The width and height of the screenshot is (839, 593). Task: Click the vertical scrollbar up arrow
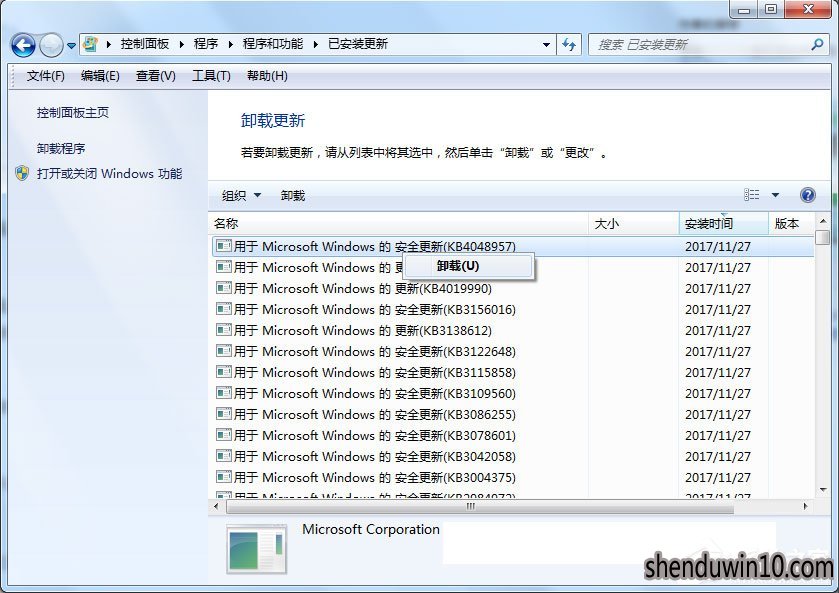point(823,221)
